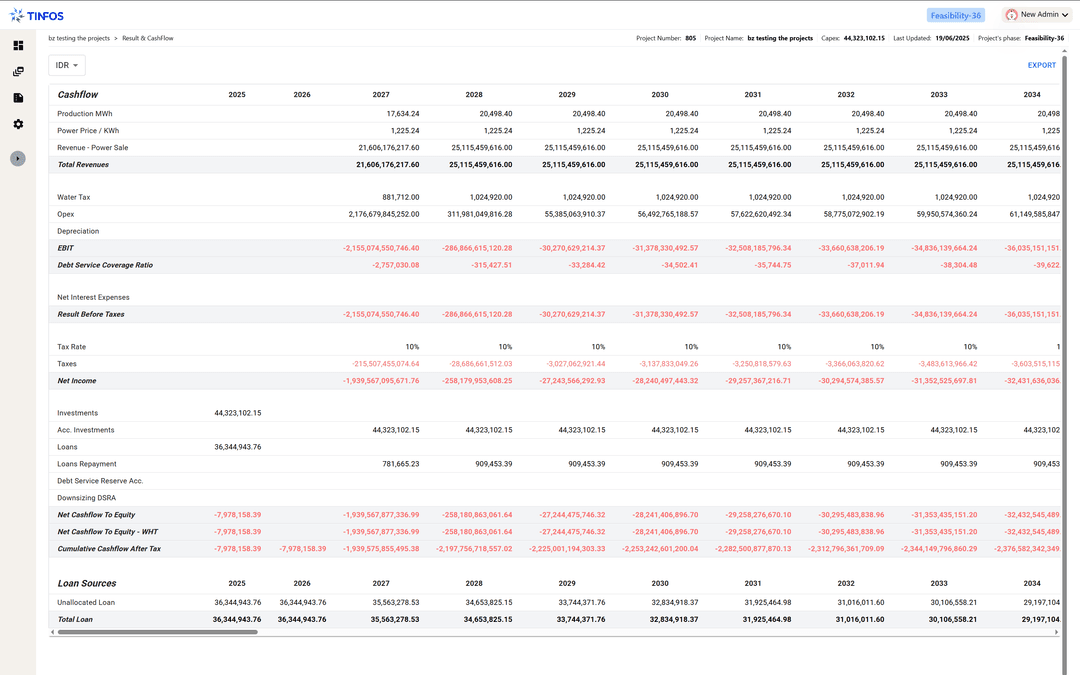Click the Net Income row label
The width and height of the screenshot is (1080, 675).
pyautogui.click(x=77, y=380)
